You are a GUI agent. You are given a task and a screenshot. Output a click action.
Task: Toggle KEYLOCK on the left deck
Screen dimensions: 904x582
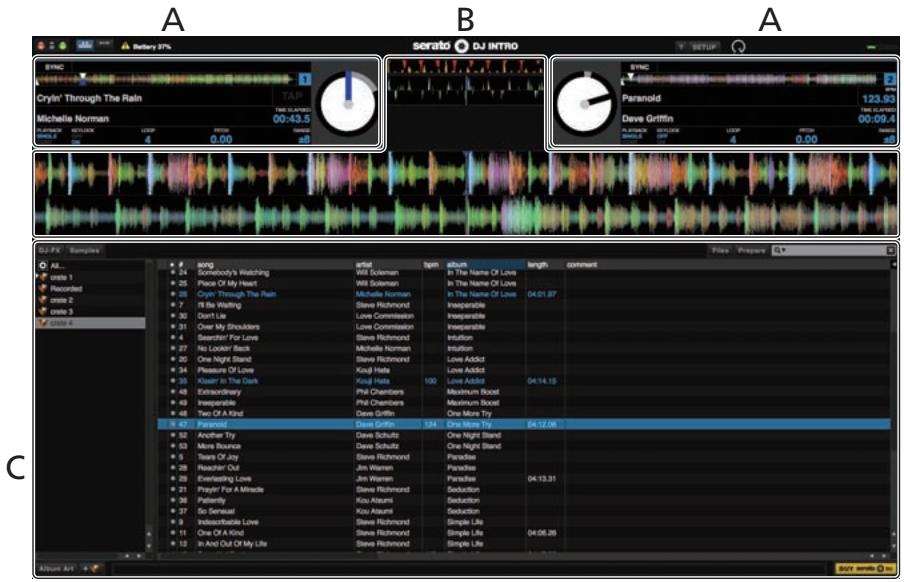[82, 136]
